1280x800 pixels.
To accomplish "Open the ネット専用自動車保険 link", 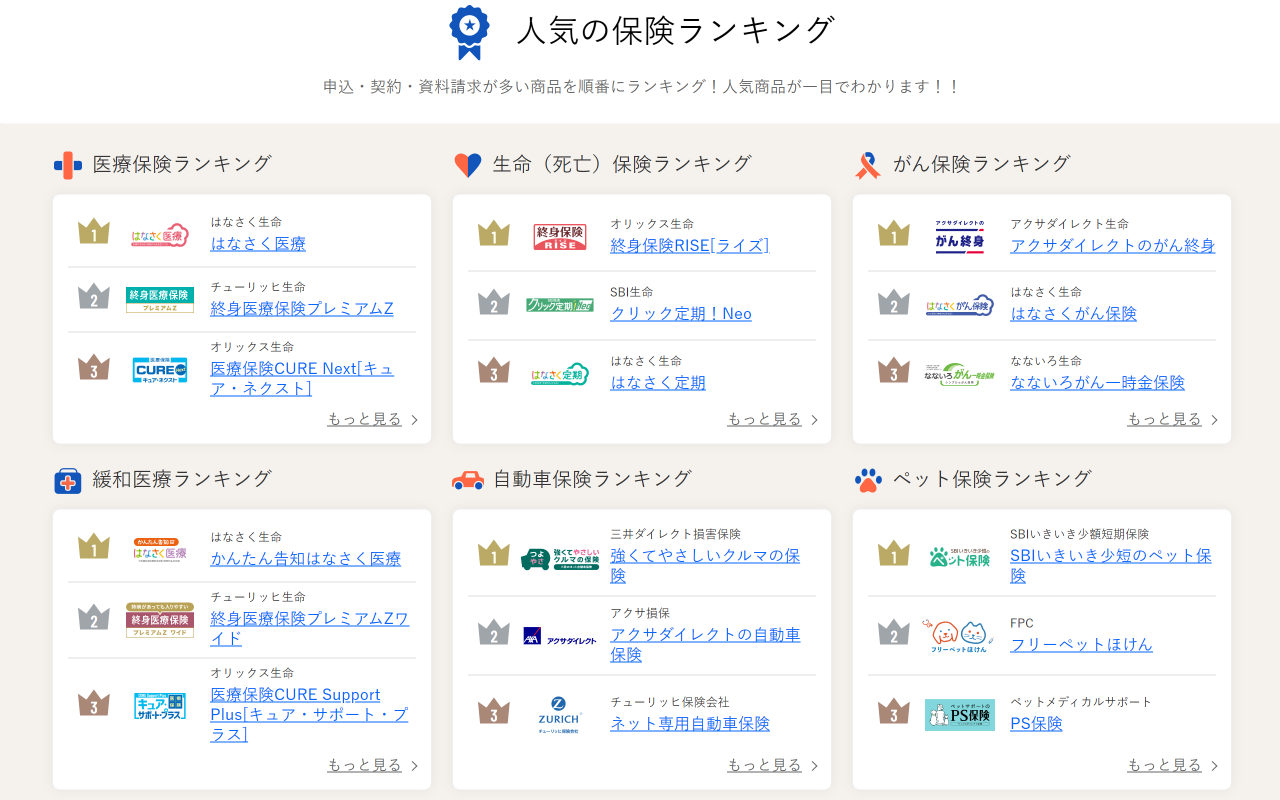I will point(690,724).
